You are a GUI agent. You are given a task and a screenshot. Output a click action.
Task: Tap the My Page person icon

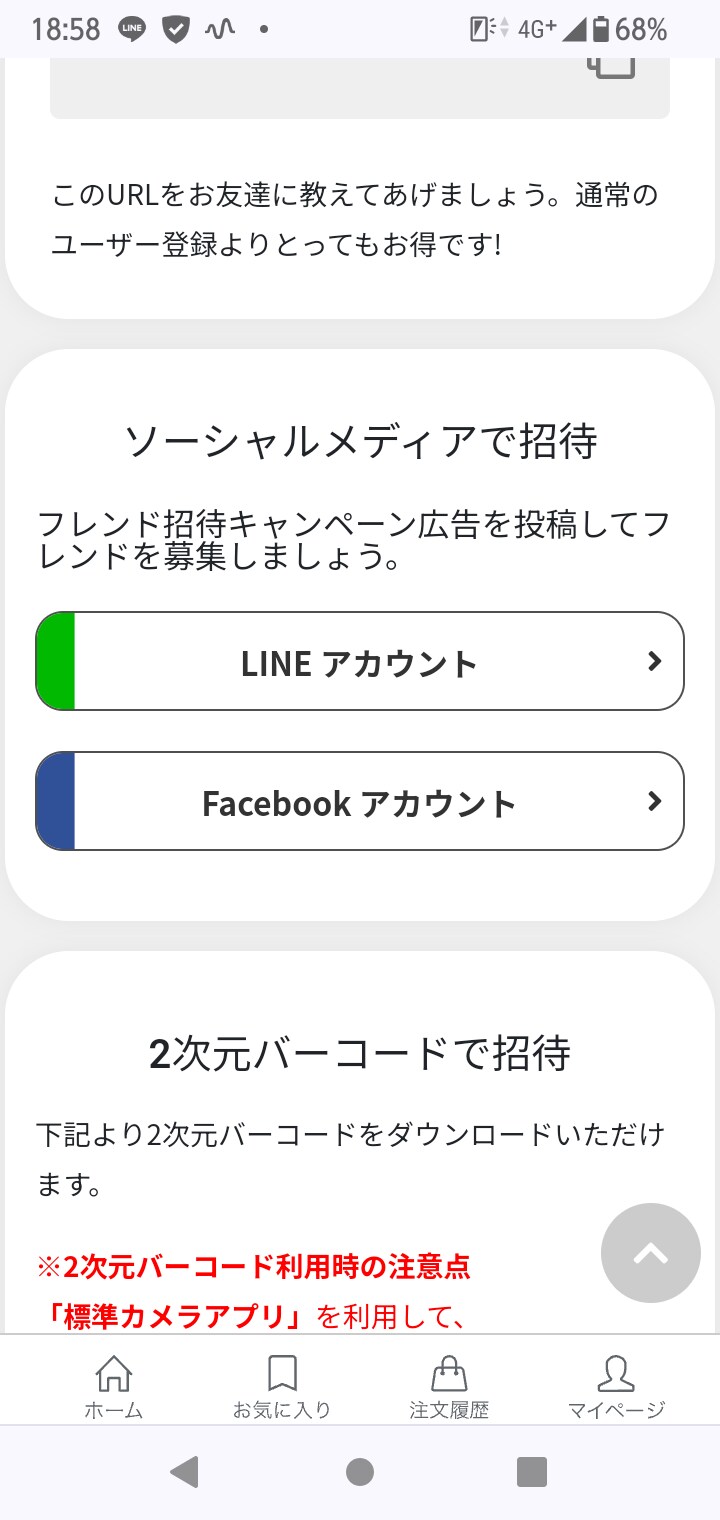616,1373
